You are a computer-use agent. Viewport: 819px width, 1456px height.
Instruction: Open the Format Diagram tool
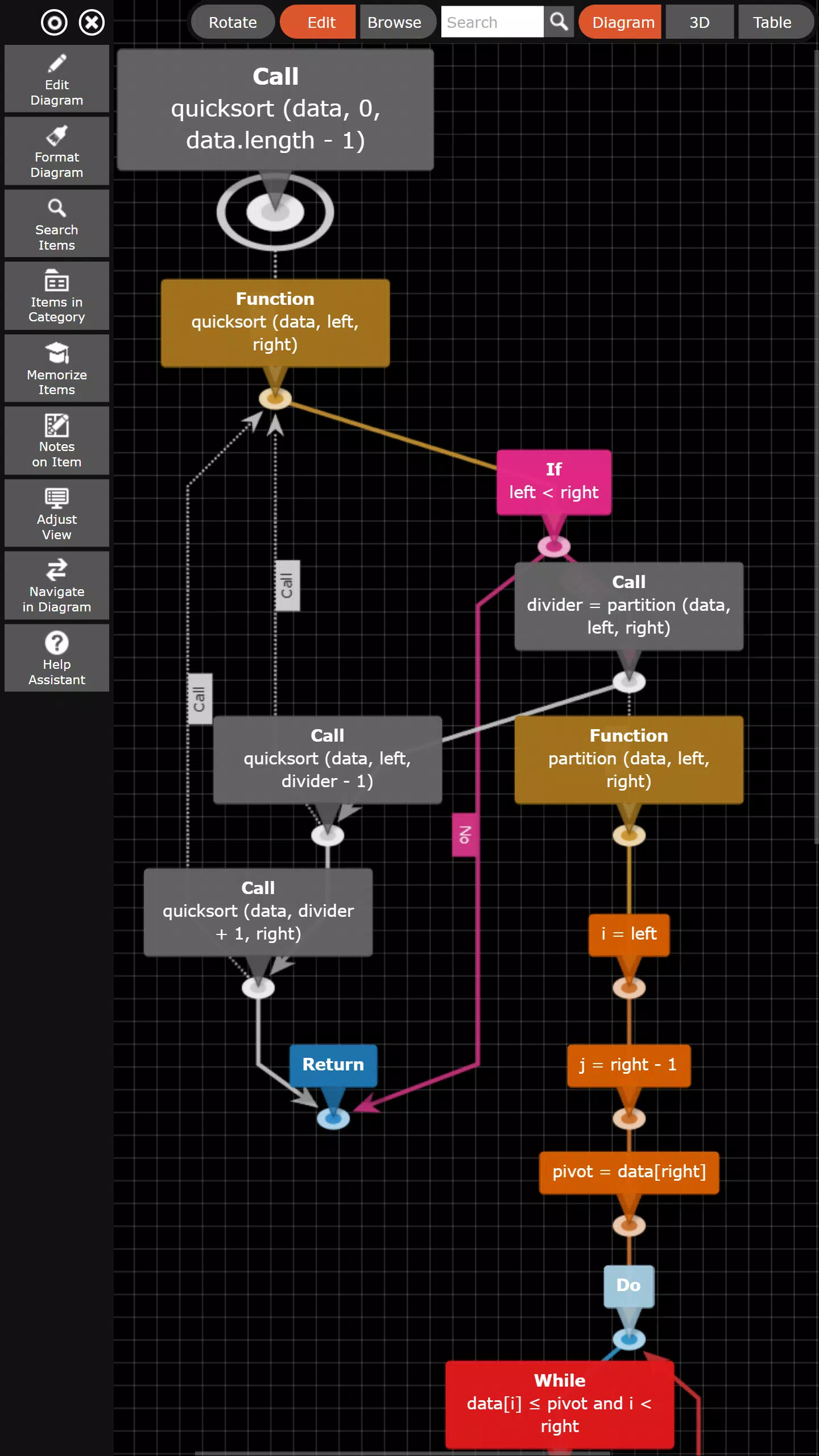click(x=57, y=151)
